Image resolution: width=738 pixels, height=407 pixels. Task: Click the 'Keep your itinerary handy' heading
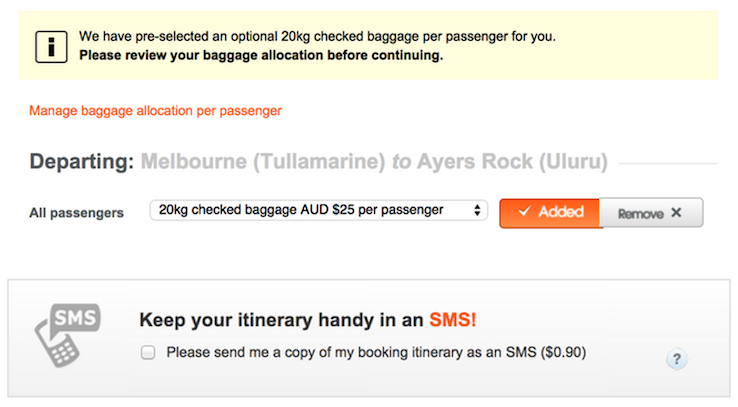tap(281, 320)
